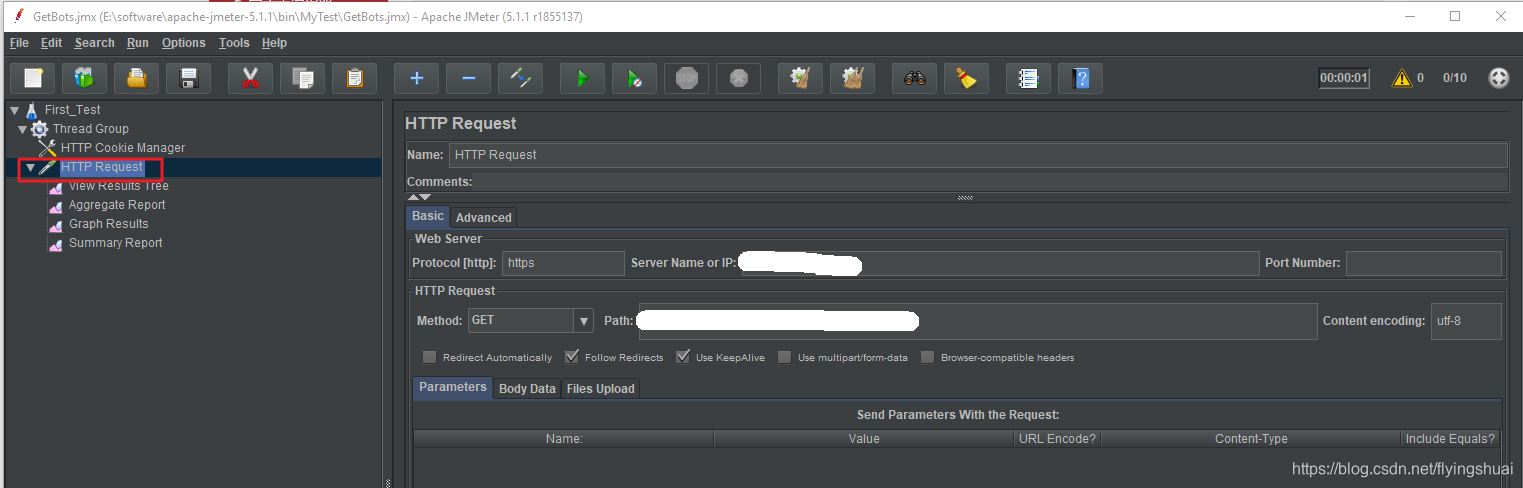Open the Tools menu

(x=234, y=43)
